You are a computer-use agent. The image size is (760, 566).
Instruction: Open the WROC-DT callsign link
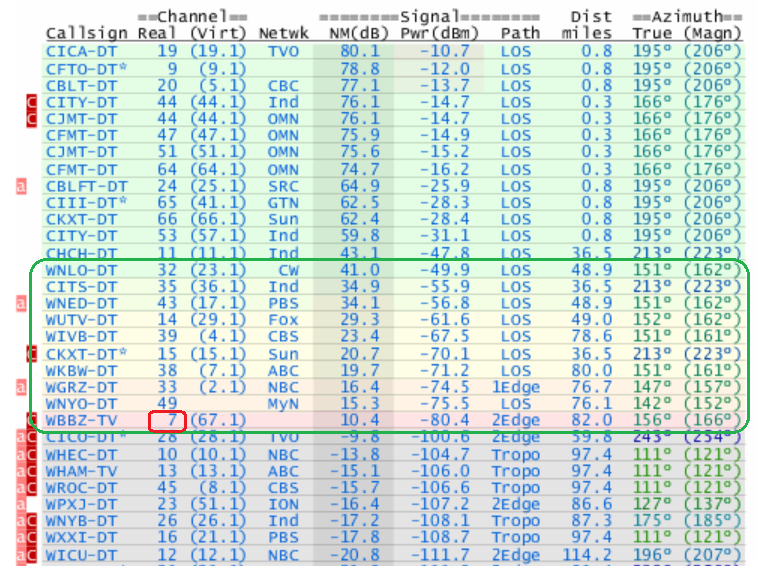81,487
